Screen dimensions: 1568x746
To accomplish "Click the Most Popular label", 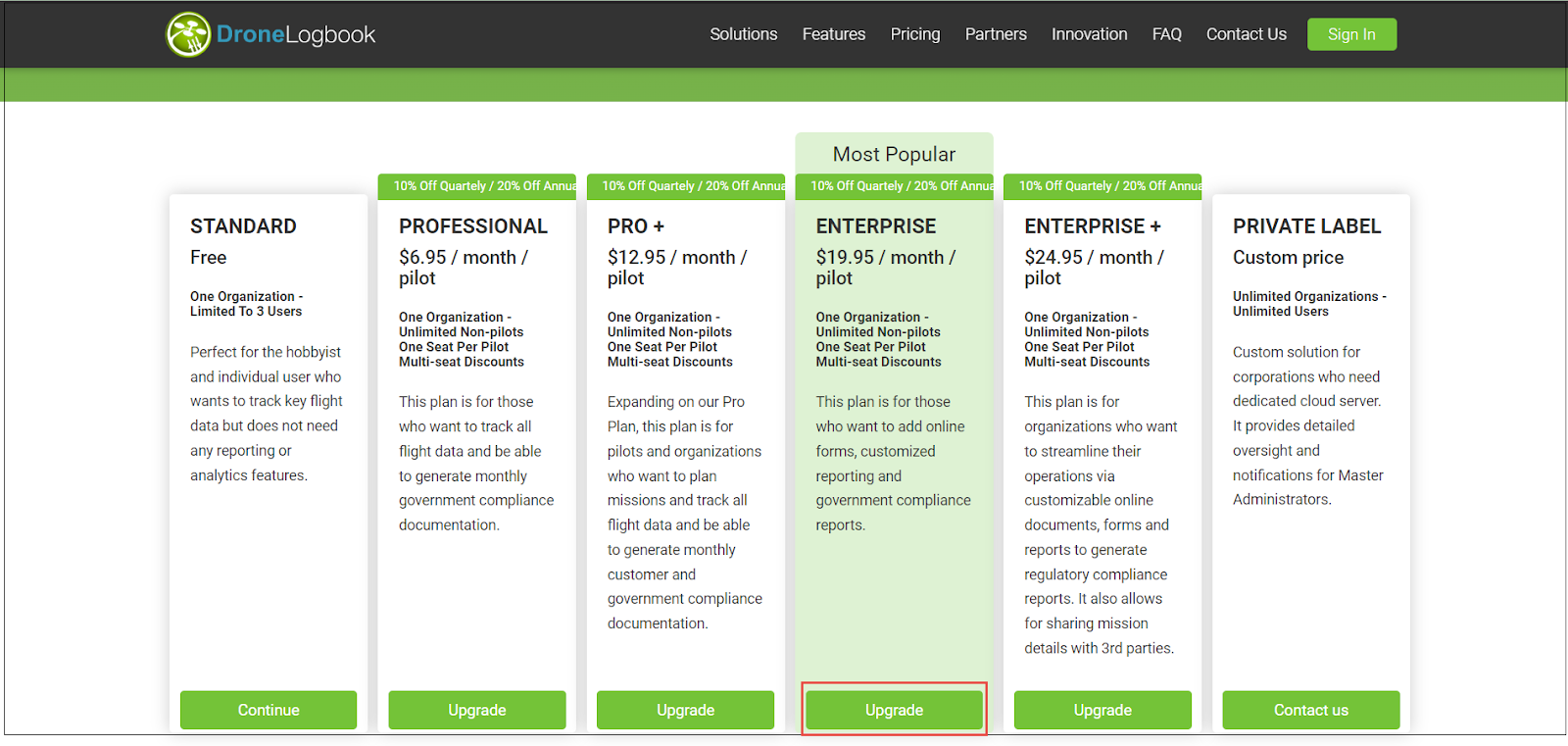I will pos(894,154).
